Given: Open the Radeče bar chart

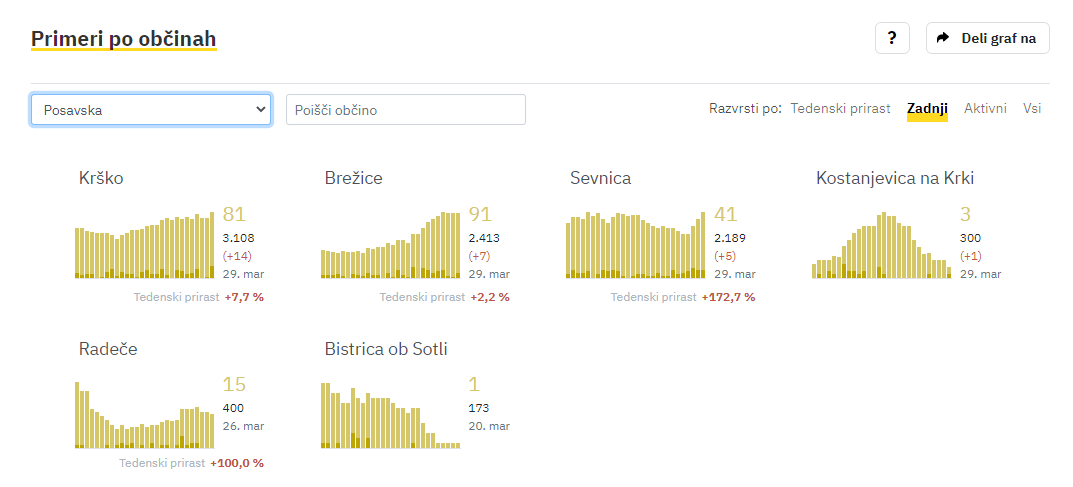Looking at the screenshot, I should [x=144, y=414].
